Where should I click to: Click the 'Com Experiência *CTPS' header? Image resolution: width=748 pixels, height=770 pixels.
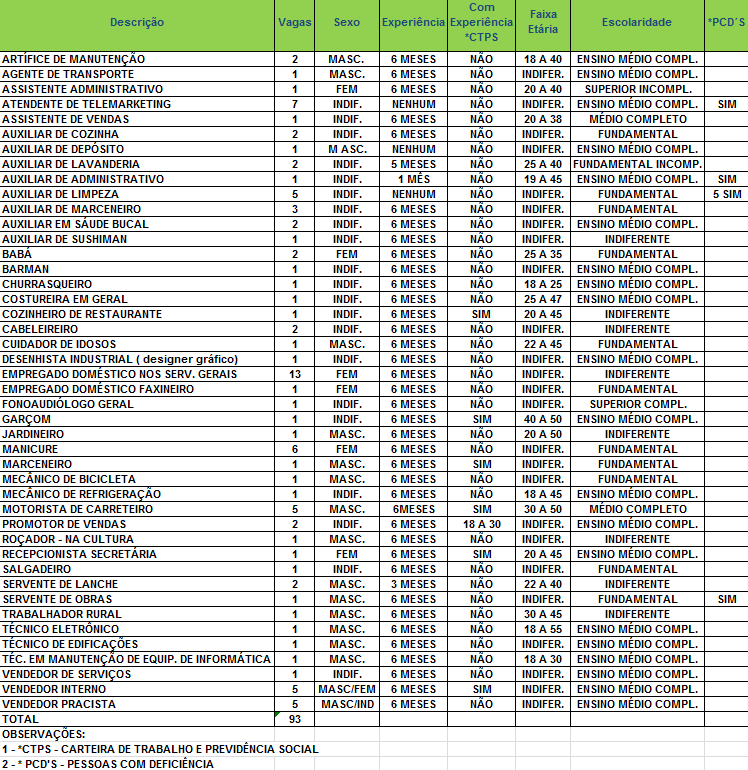pos(480,22)
